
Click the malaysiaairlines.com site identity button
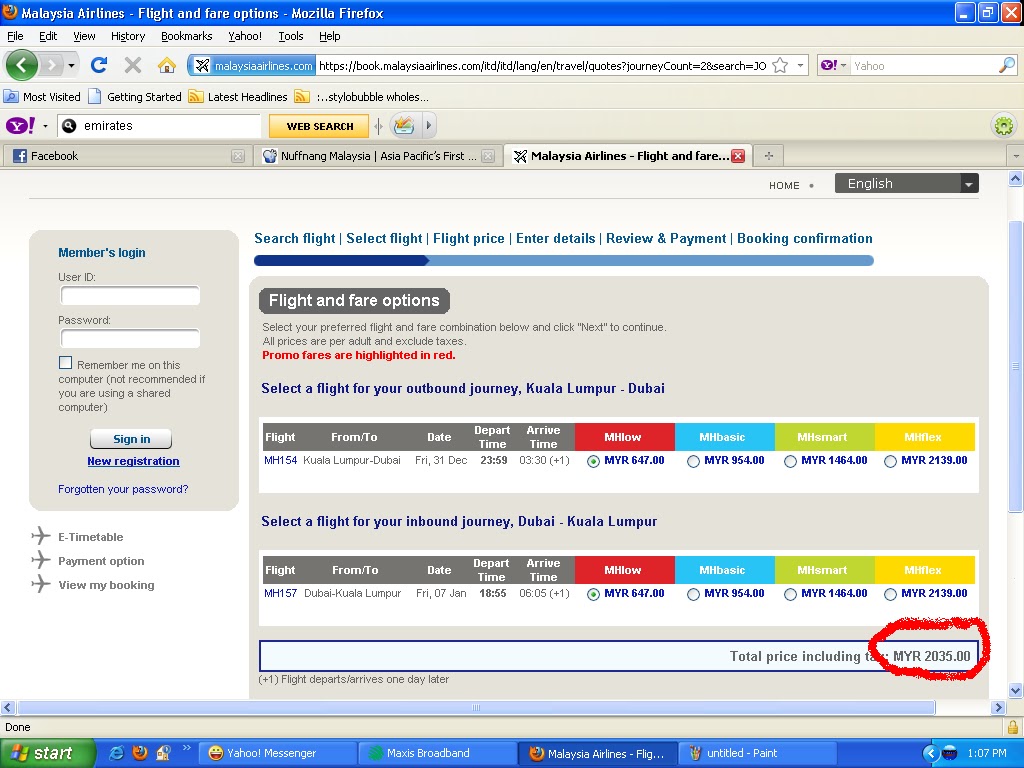click(254, 65)
